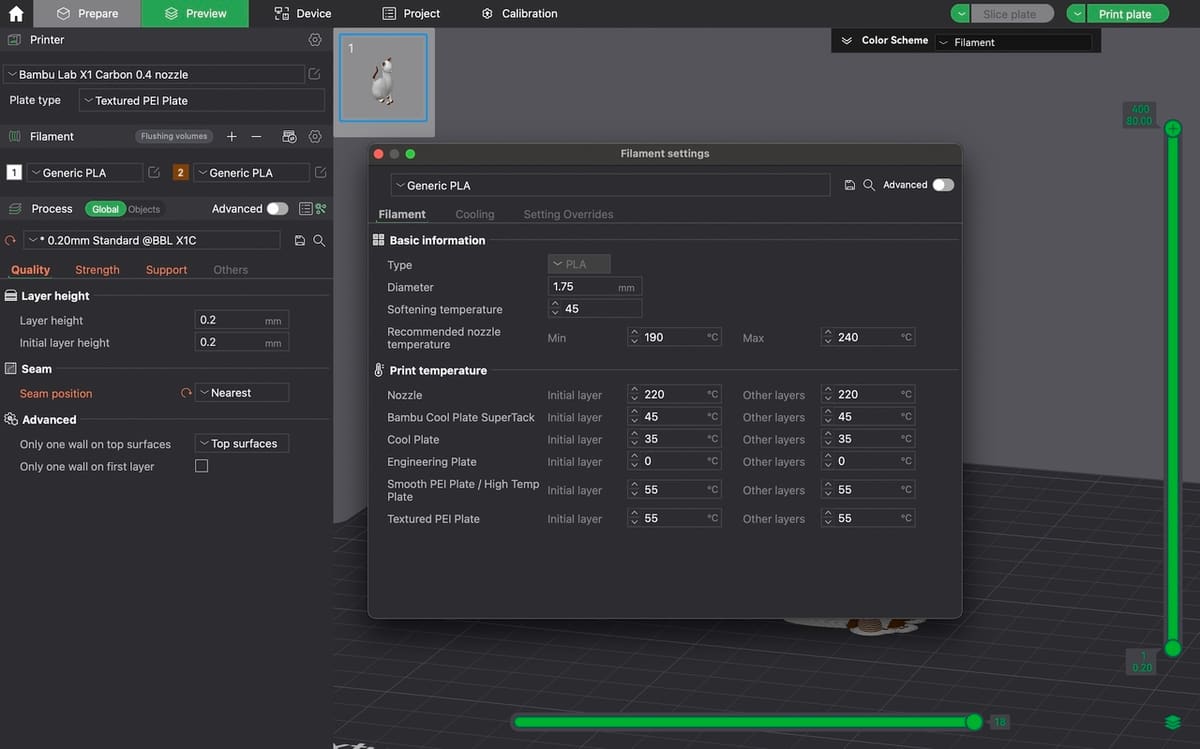Screen dimensions: 1200x749
Task: Open Seam position Nearest dropdown
Action: point(242,393)
